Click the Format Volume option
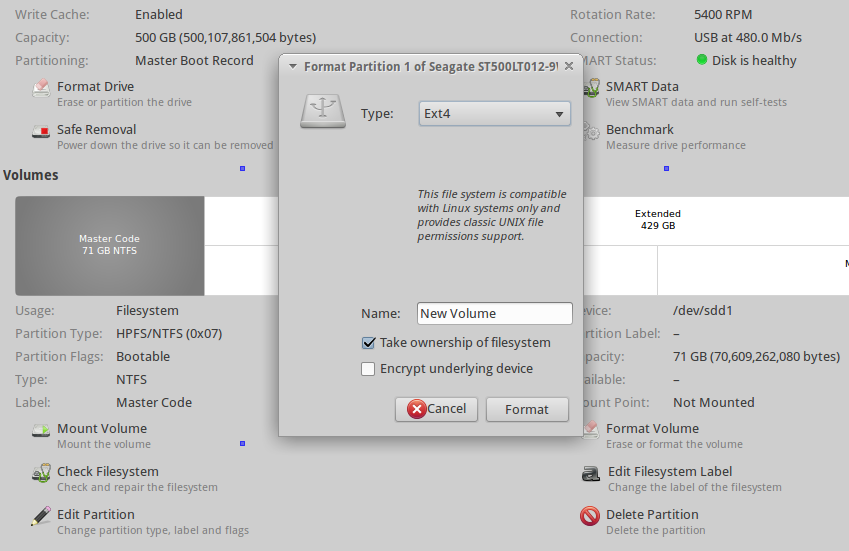Image resolution: width=849 pixels, height=551 pixels. coord(652,429)
